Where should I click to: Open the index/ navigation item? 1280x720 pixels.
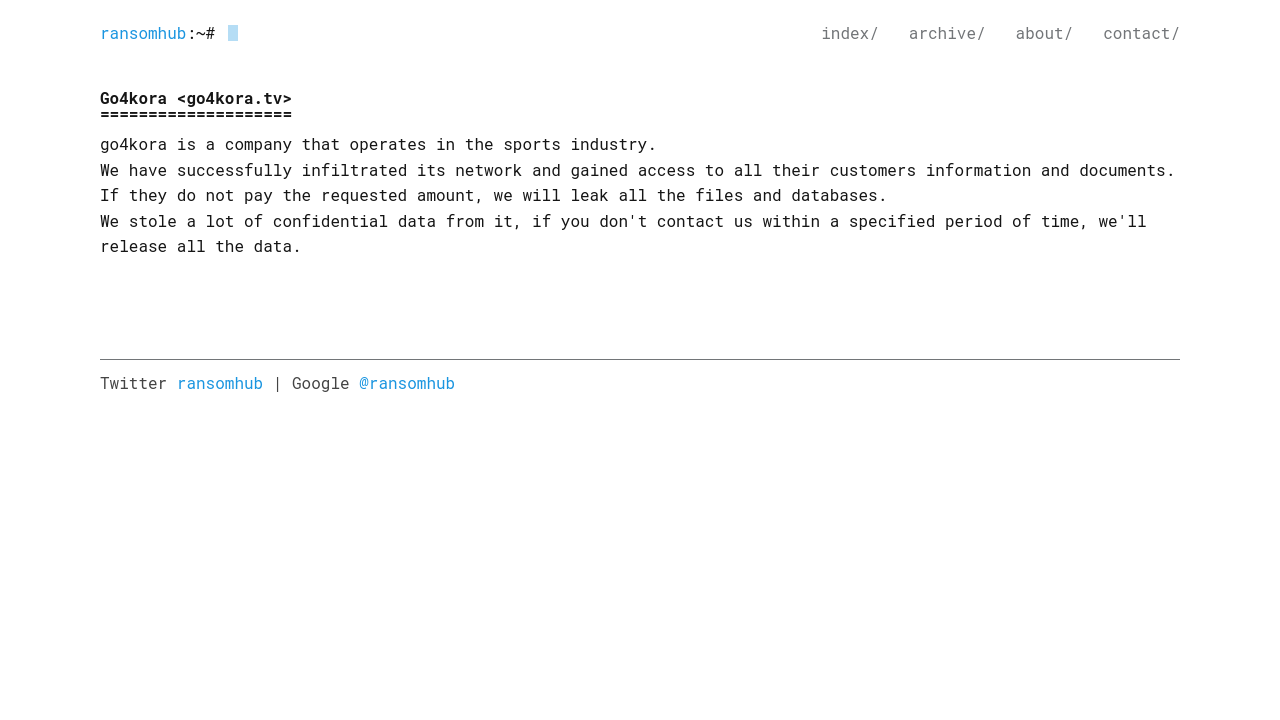pyautogui.click(x=849, y=33)
